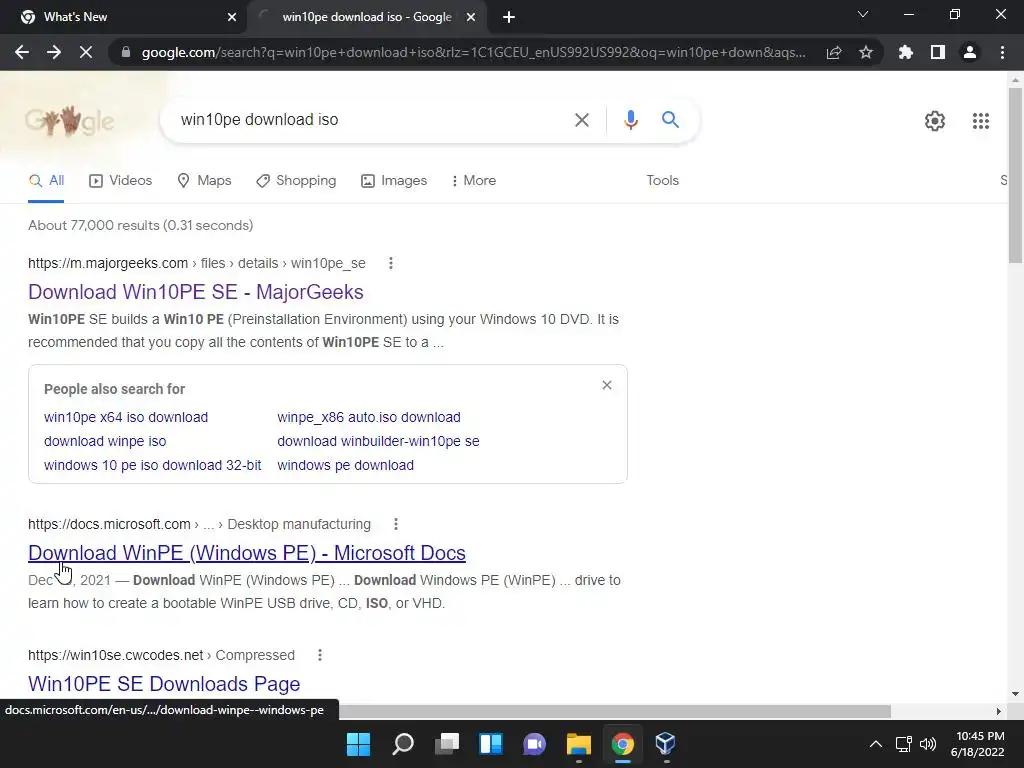Image resolution: width=1024 pixels, height=768 pixels.
Task: Open Chrome's three-dot menu
Action: click(1002, 52)
